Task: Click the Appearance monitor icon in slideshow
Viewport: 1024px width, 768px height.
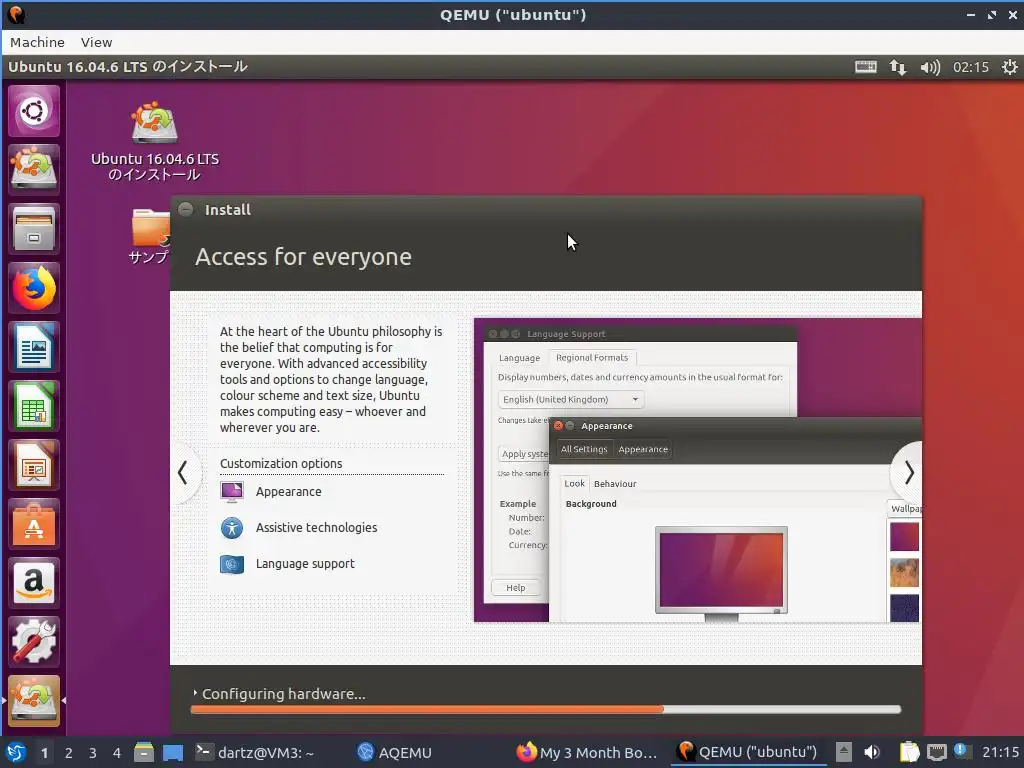Action: point(232,492)
